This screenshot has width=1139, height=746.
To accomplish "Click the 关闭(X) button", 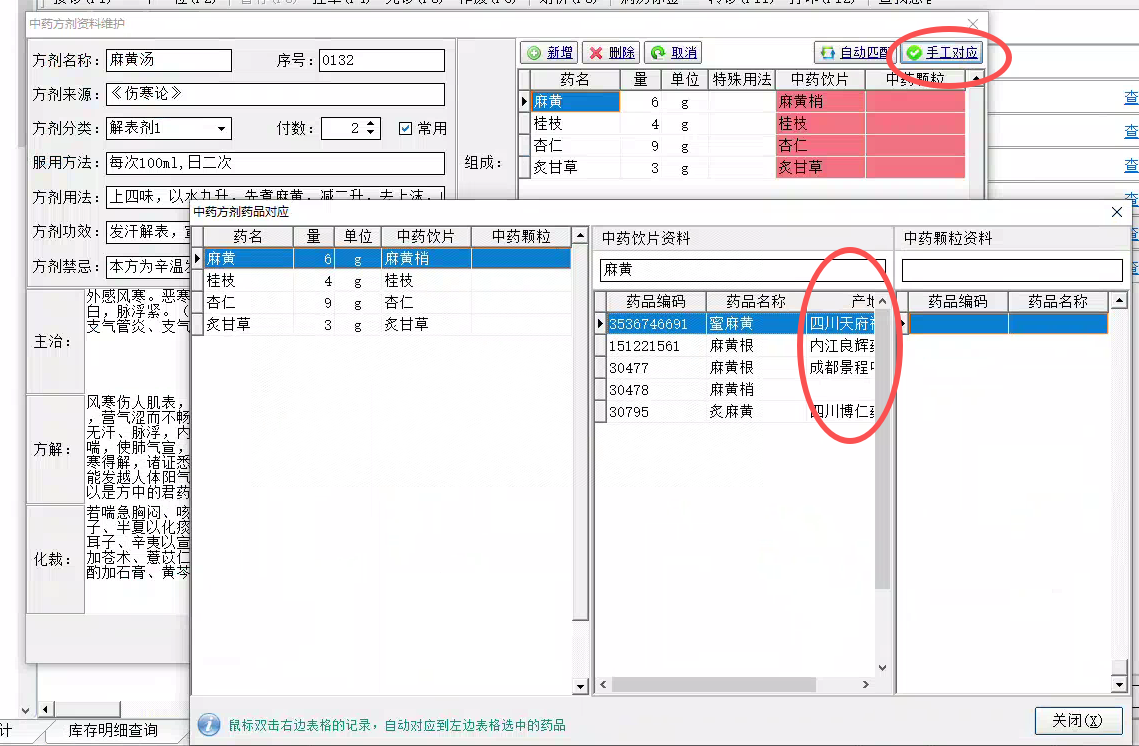I will tap(1078, 721).
